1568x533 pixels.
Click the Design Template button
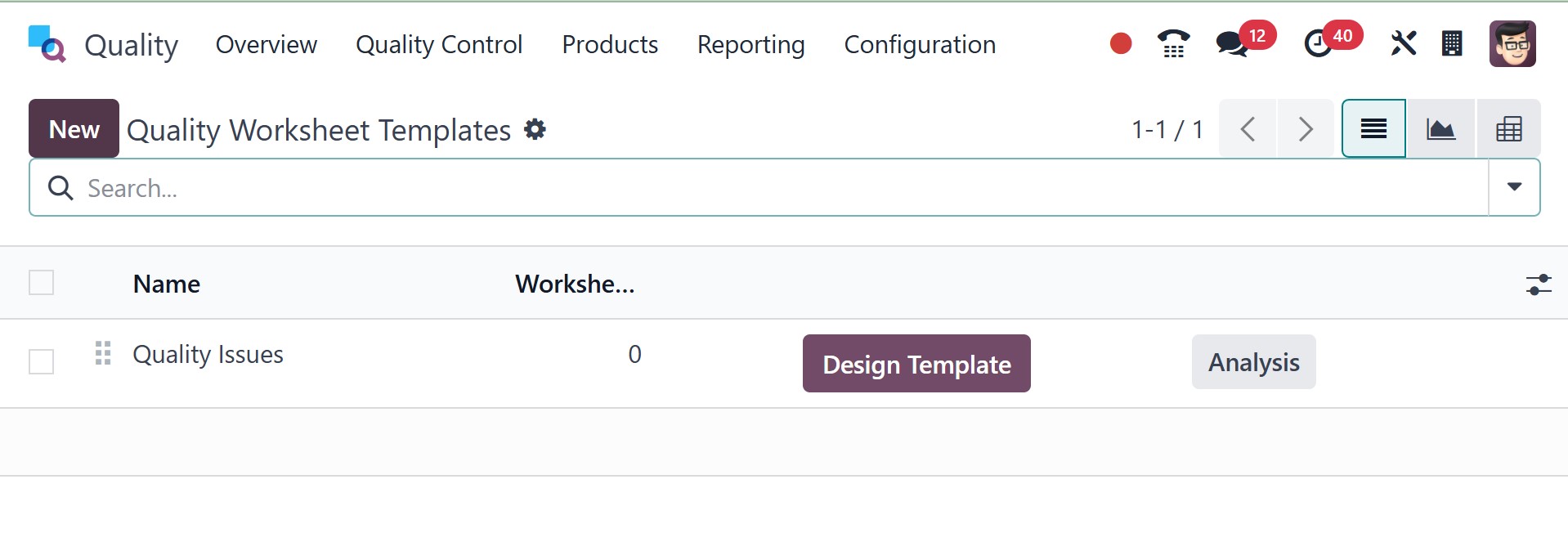(x=916, y=364)
